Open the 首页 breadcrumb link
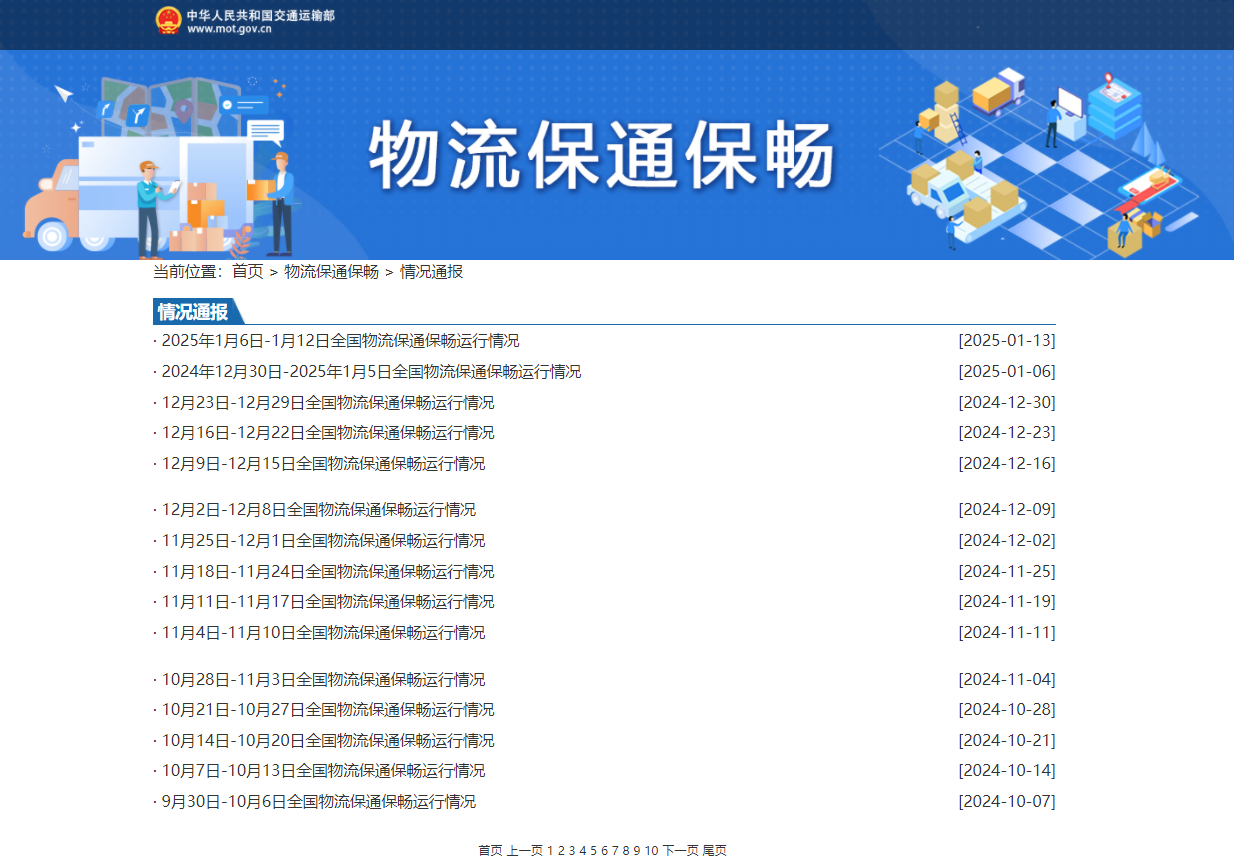The height and width of the screenshot is (867, 1234). [247, 272]
